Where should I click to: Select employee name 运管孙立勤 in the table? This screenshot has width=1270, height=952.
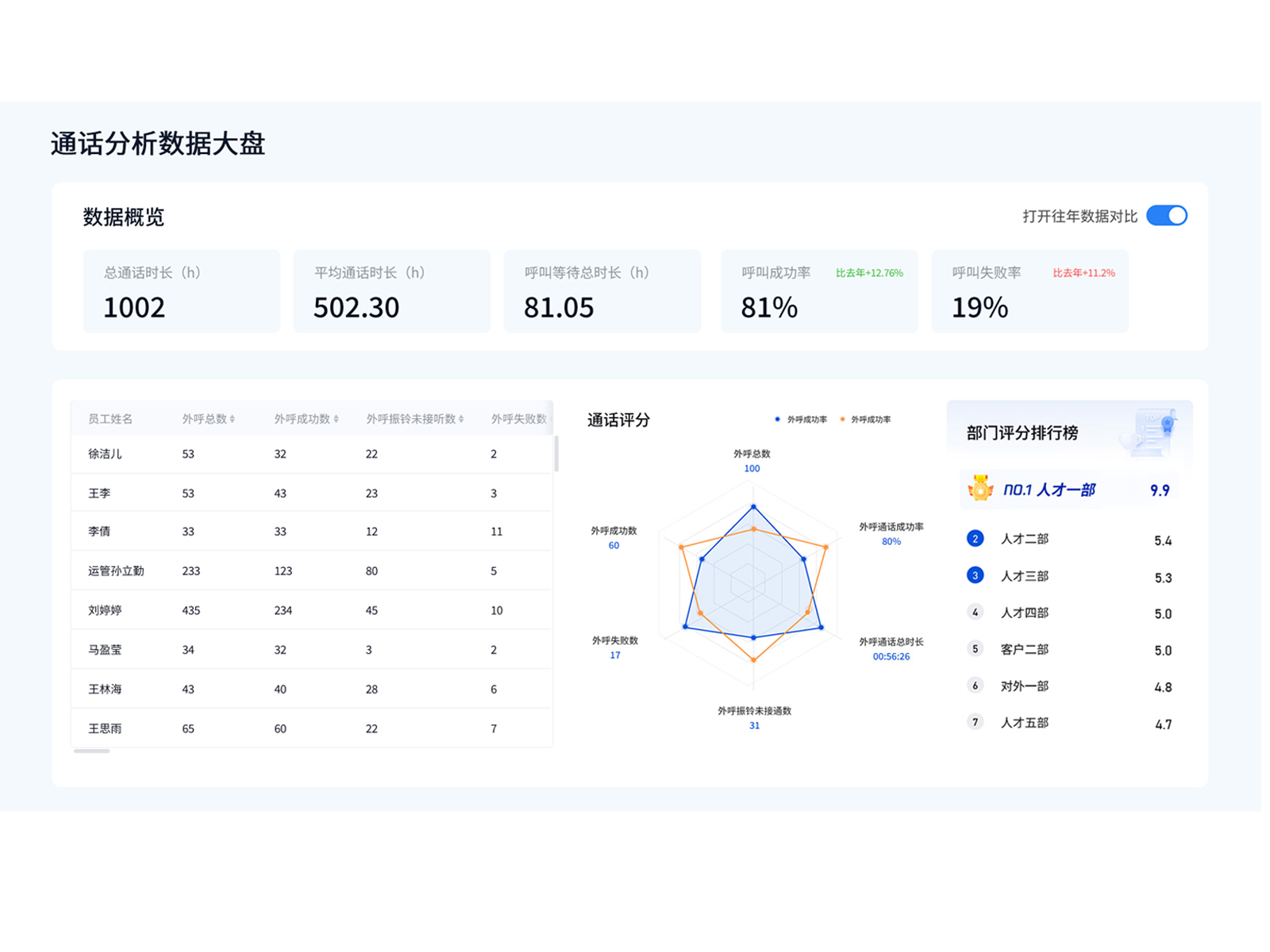click(x=116, y=570)
